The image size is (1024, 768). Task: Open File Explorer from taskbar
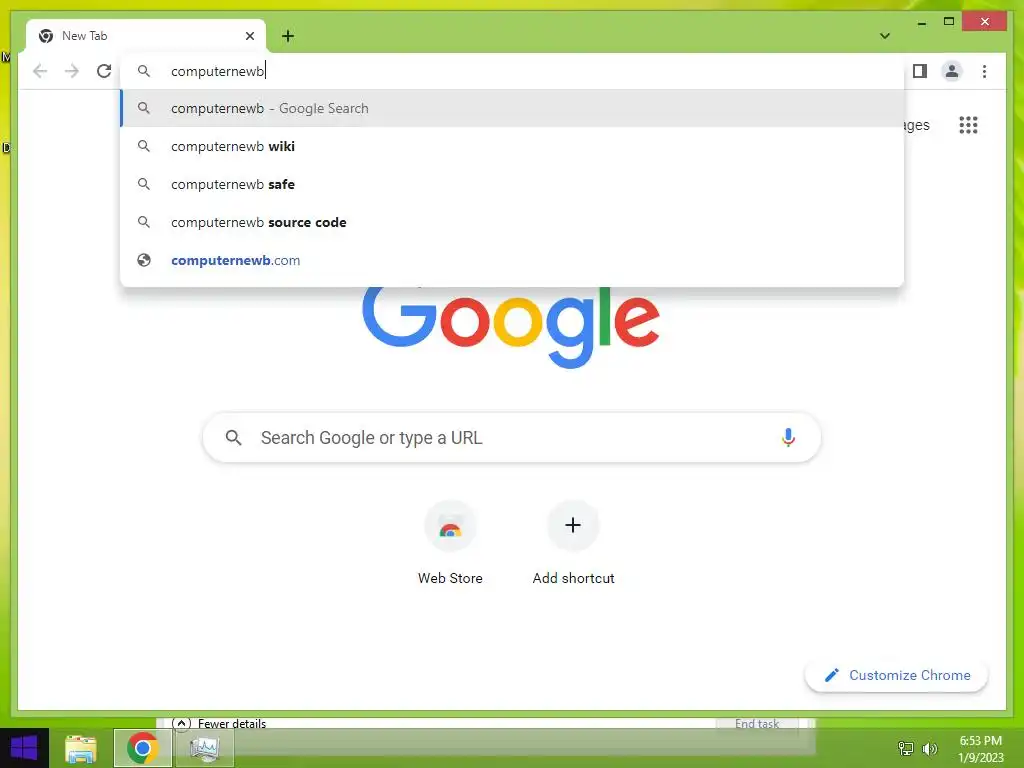point(81,748)
